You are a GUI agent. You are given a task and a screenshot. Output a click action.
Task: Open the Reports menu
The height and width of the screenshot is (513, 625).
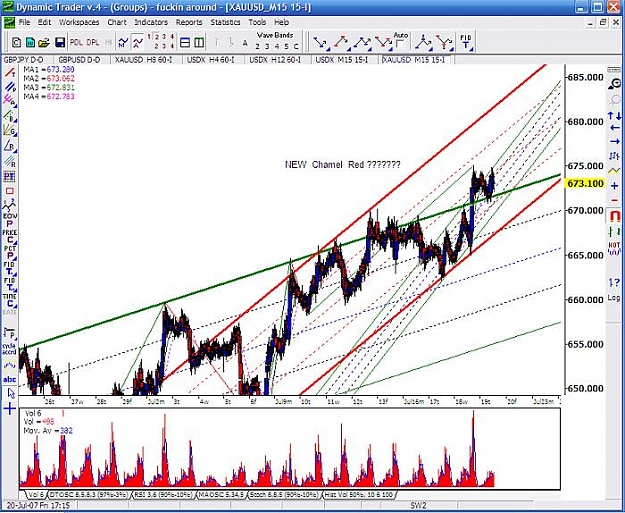(x=189, y=22)
